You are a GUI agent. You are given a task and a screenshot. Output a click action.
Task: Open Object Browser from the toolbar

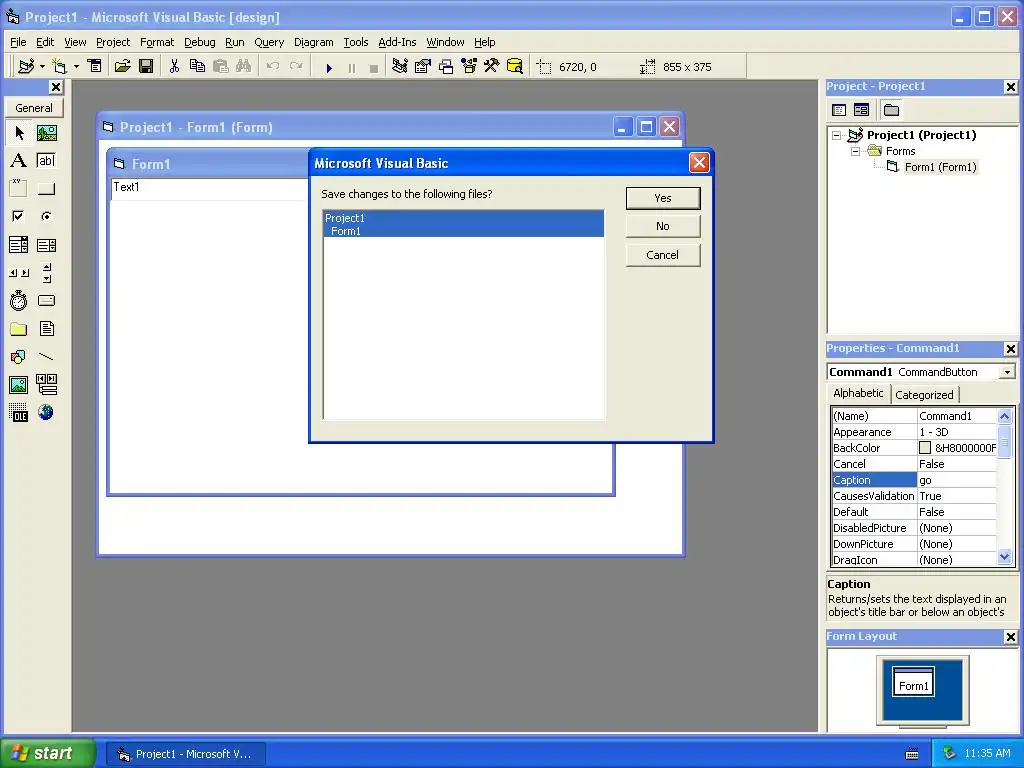coord(469,67)
